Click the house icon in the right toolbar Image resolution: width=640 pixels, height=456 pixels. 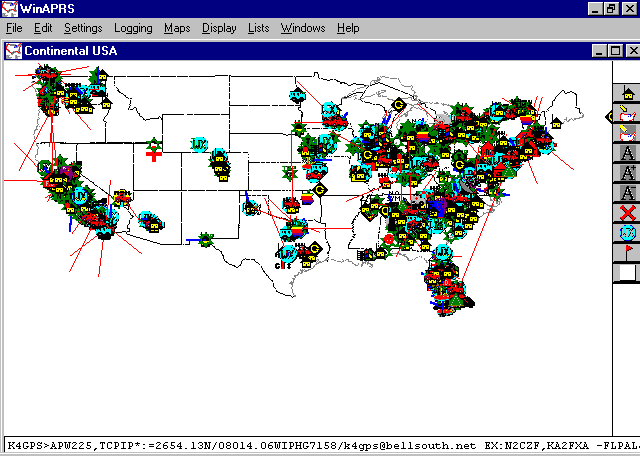click(626, 94)
